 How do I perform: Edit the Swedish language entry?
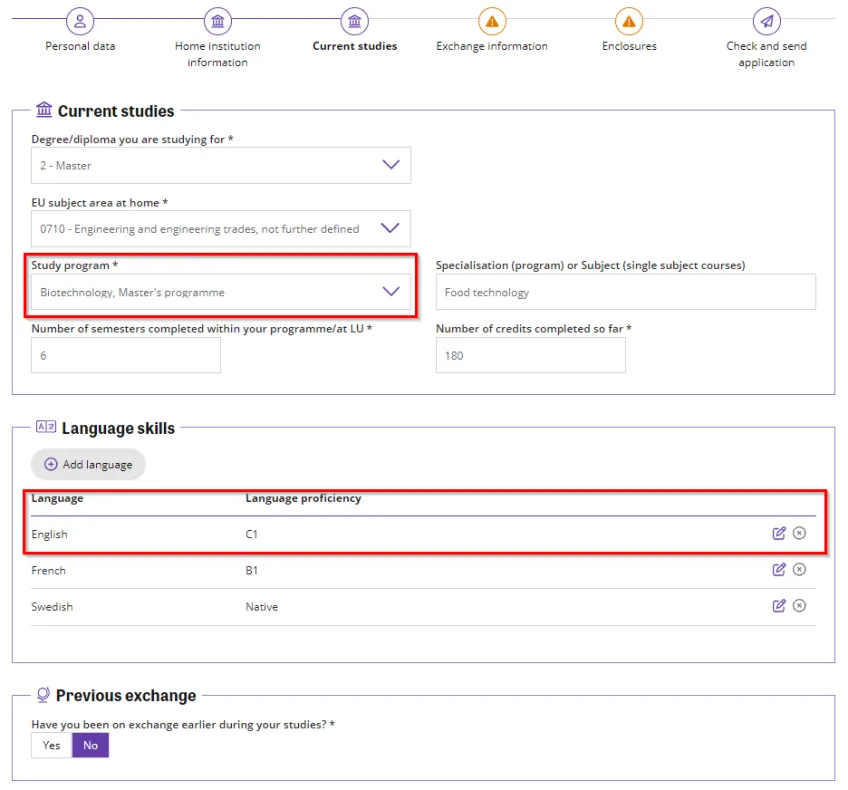(x=779, y=605)
